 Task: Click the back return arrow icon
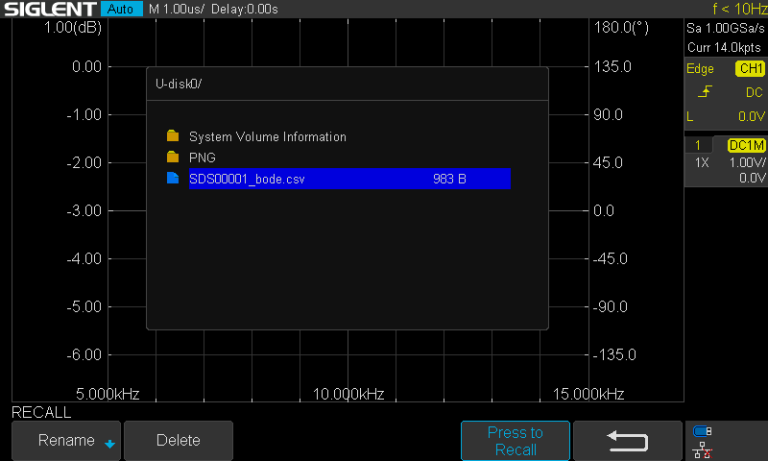coord(627,440)
